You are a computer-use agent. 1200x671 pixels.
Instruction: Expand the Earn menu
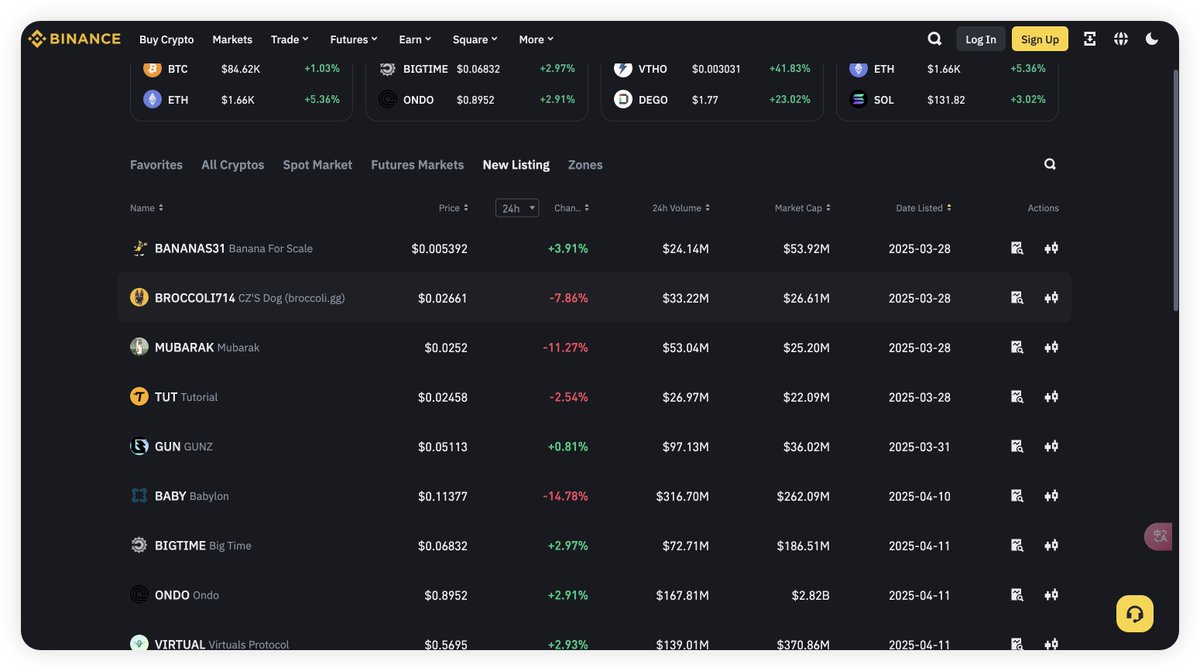(415, 39)
